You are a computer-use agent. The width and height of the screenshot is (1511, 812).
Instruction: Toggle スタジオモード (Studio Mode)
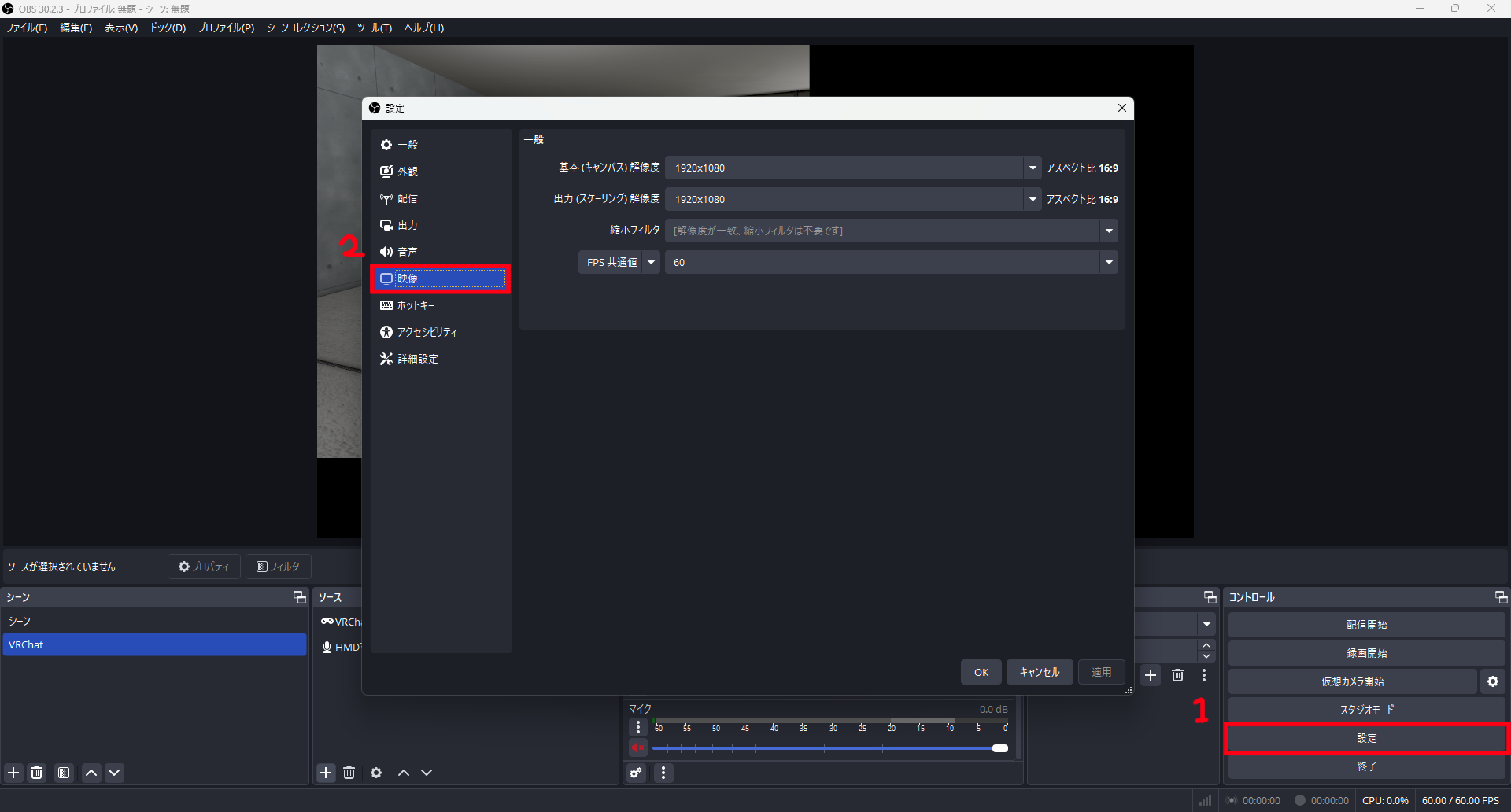(x=1366, y=709)
